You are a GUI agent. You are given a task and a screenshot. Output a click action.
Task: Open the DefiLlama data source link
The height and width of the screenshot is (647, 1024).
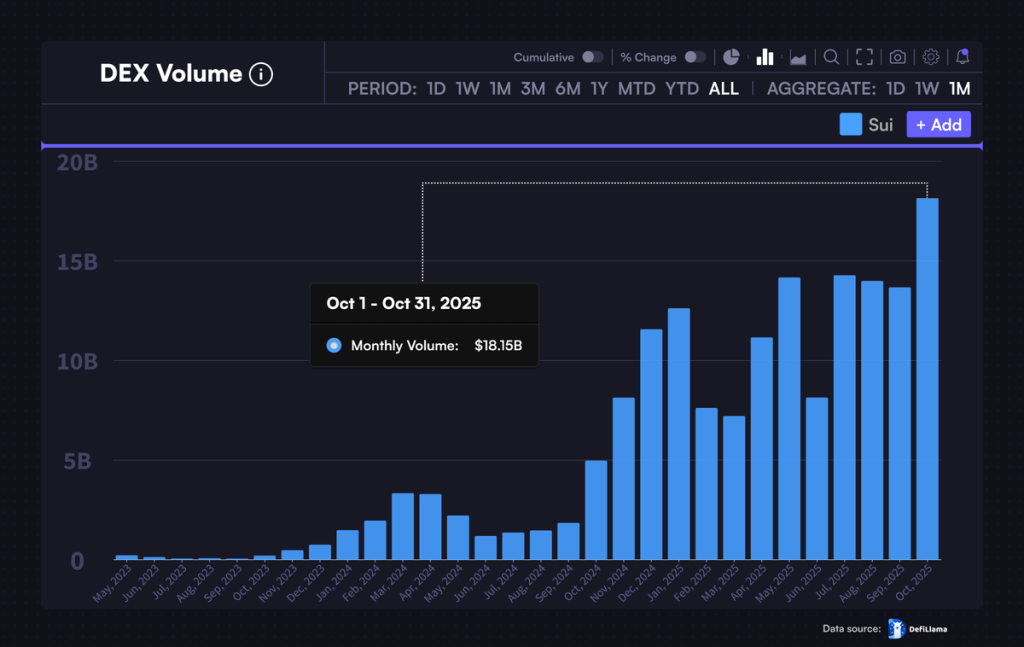(916, 628)
